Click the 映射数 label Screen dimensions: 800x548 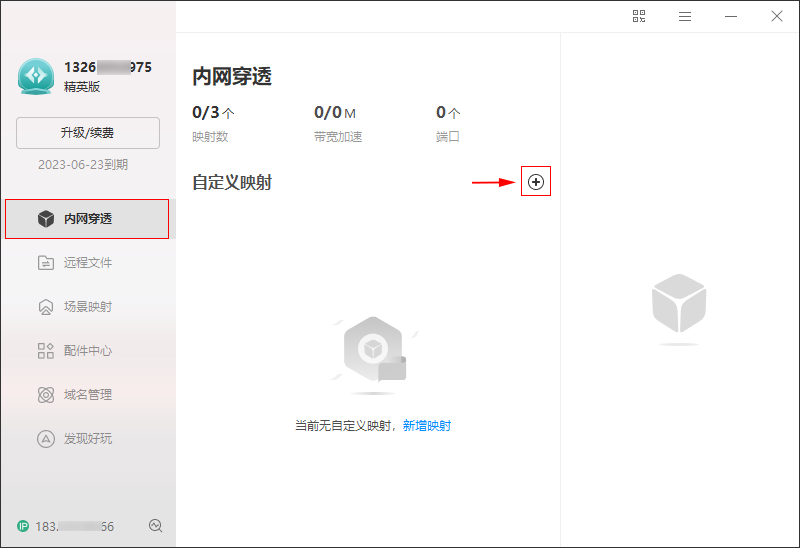pos(210,137)
